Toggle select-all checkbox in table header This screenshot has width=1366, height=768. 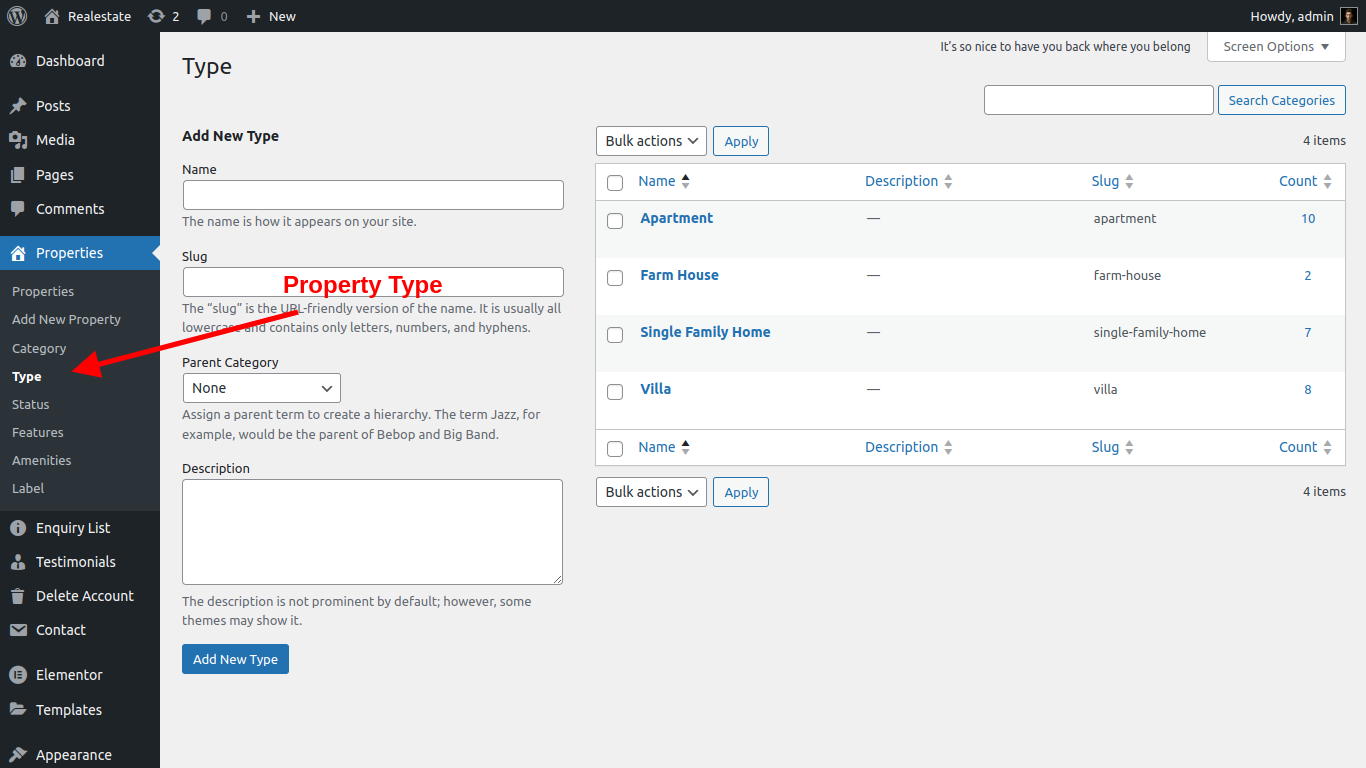pyautogui.click(x=615, y=182)
